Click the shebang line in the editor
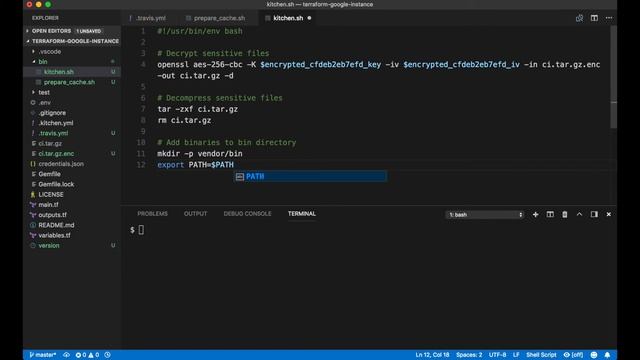 coord(200,31)
